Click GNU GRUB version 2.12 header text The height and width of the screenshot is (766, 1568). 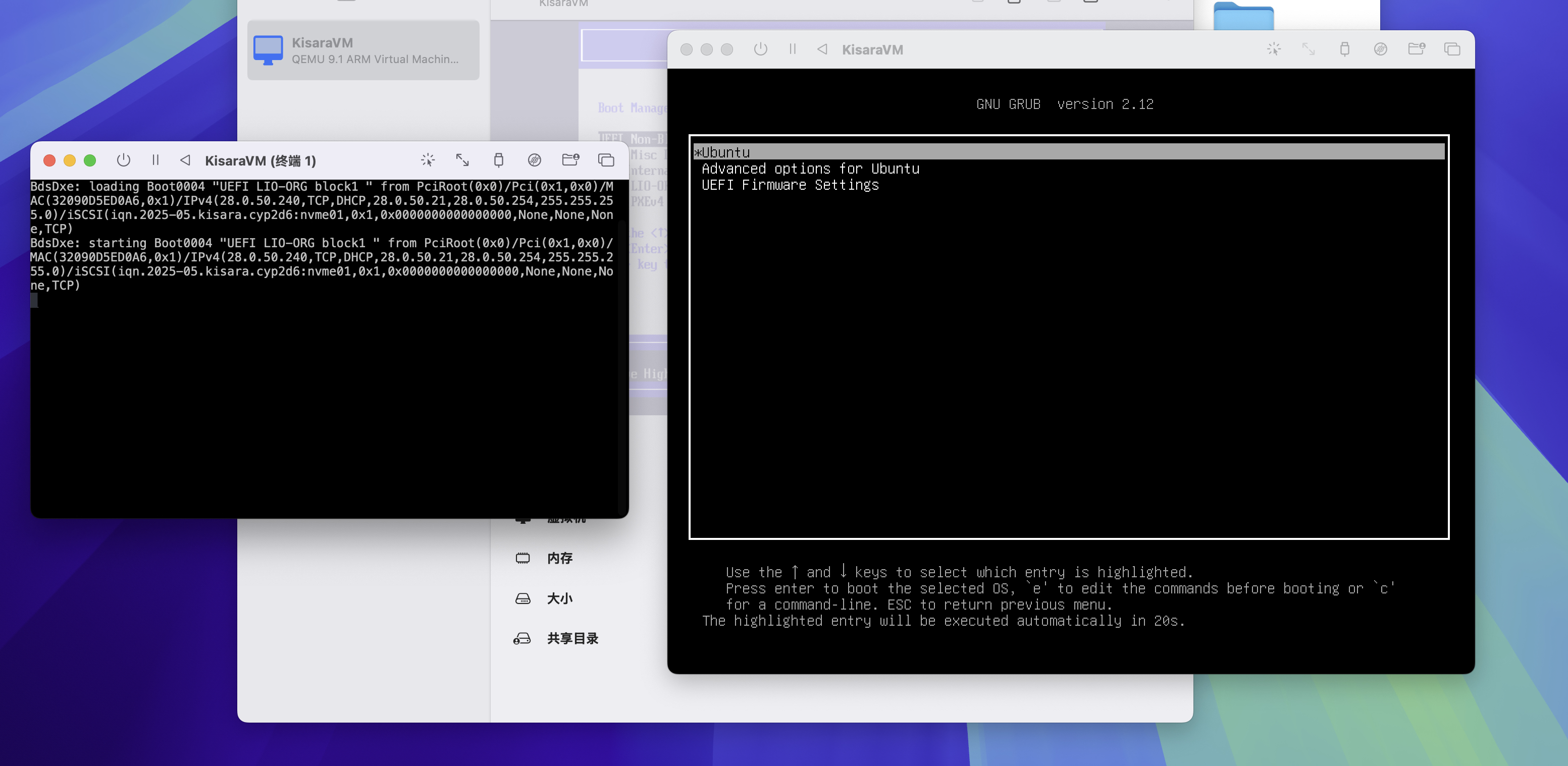pos(1065,104)
